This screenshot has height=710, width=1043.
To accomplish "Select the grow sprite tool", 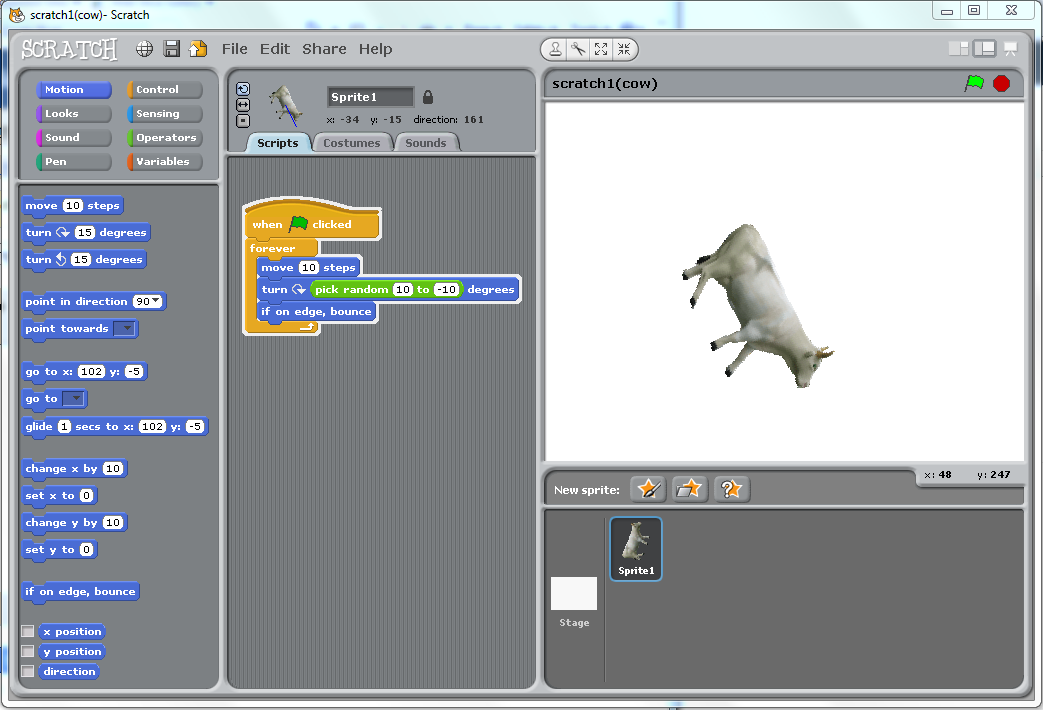I will tap(601, 49).
